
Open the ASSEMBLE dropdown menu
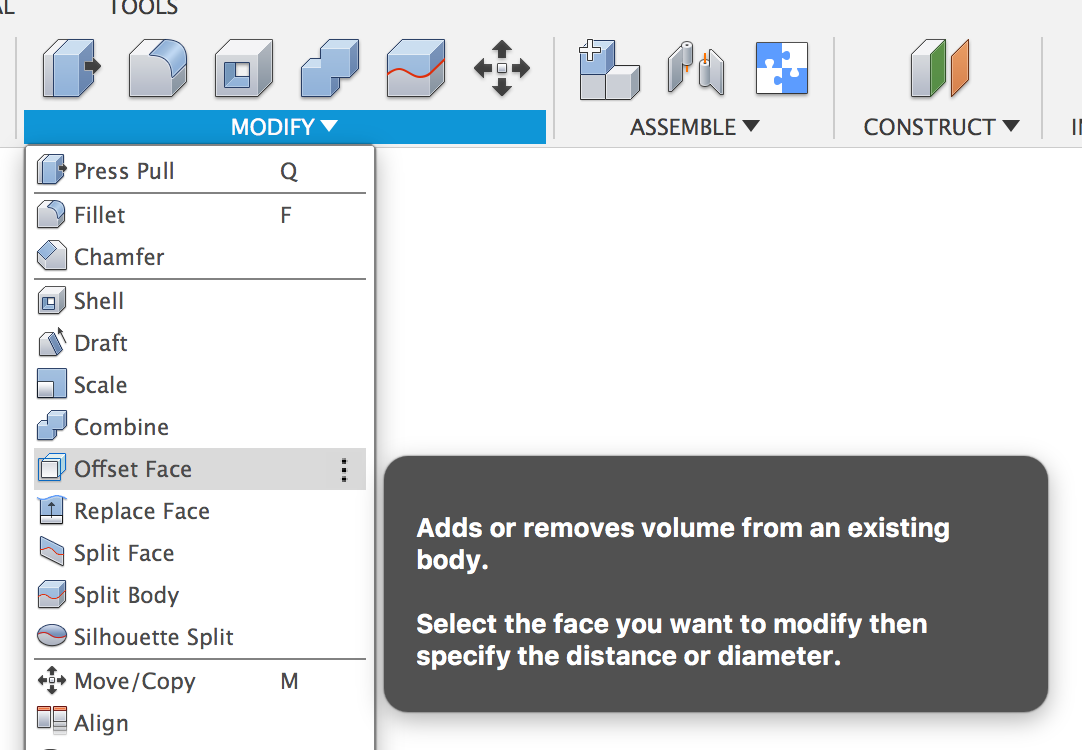tap(694, 127)
